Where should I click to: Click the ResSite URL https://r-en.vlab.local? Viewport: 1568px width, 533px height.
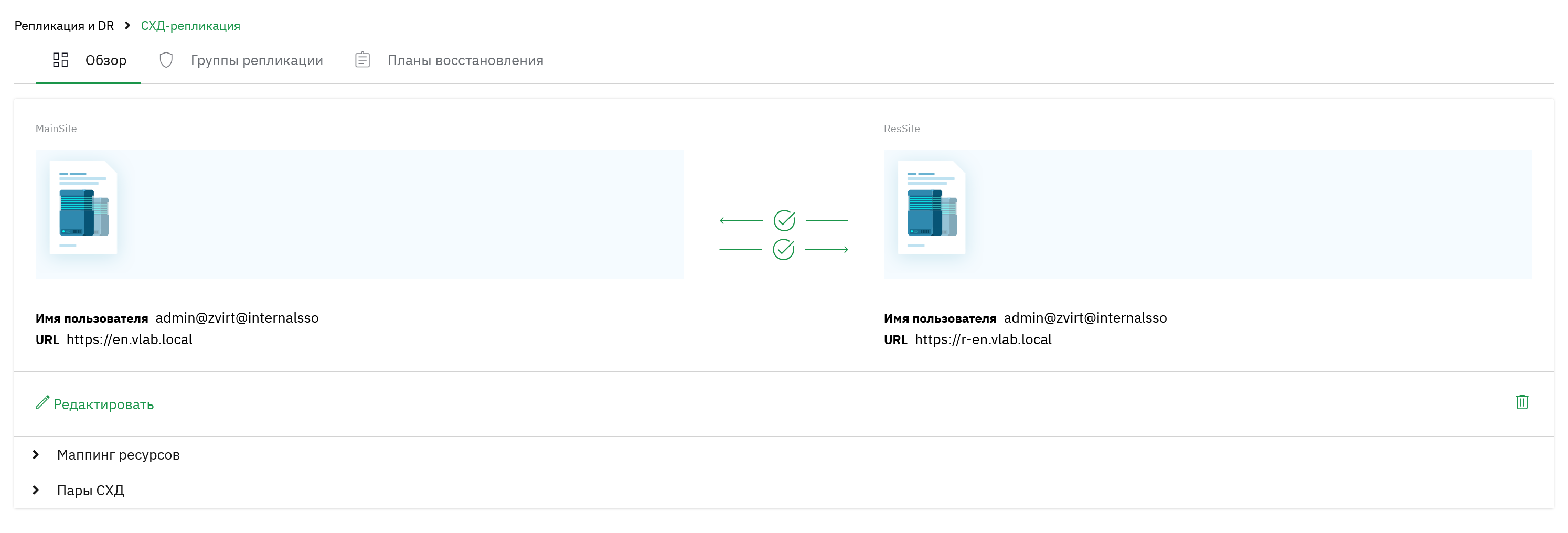click(983, 339)
